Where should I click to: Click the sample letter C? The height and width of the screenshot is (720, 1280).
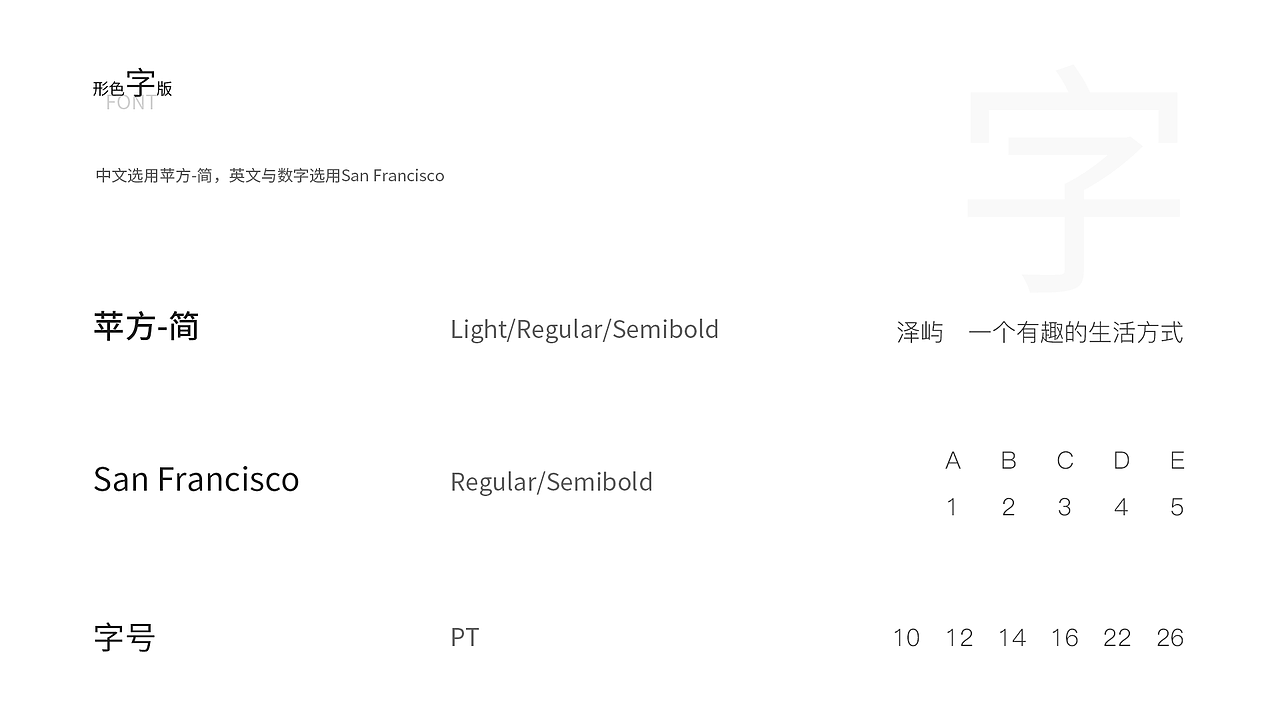(1065, 460)
